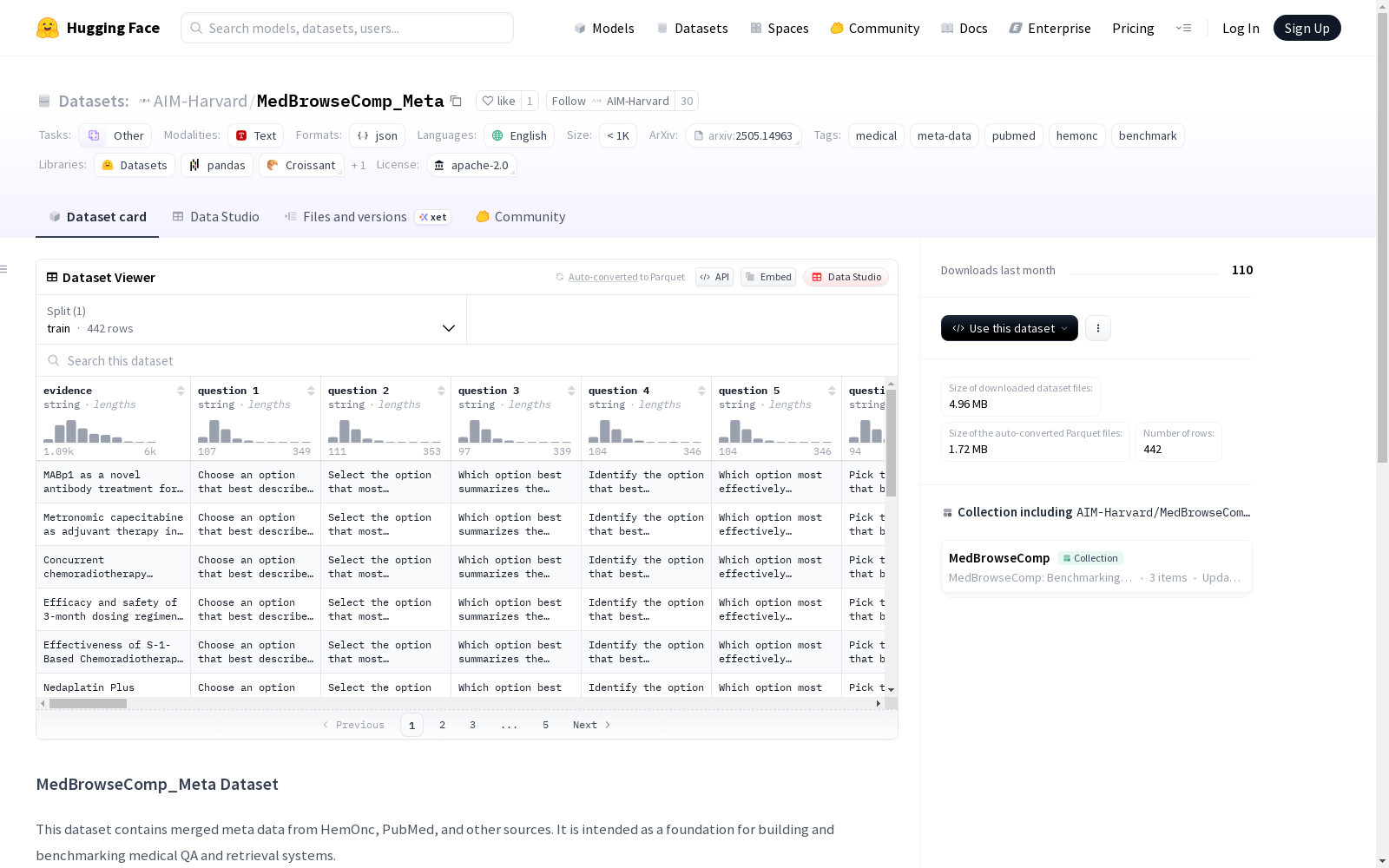Open the MedBrowseComp collection card
The height and width of the screenshot is (868, 1389).
tap(1096, 567)
